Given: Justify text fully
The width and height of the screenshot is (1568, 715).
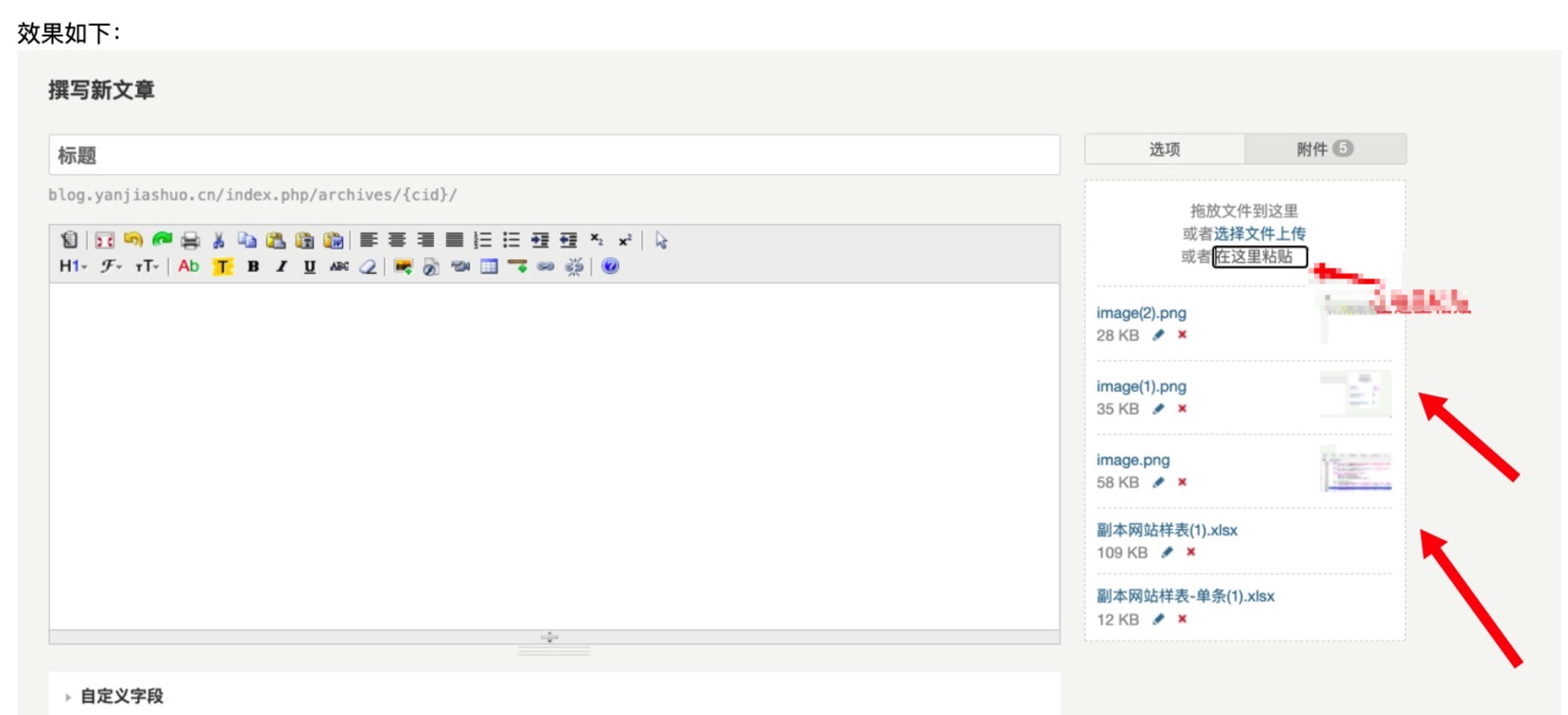Looking at the screenshot, I should pos(454,240).
